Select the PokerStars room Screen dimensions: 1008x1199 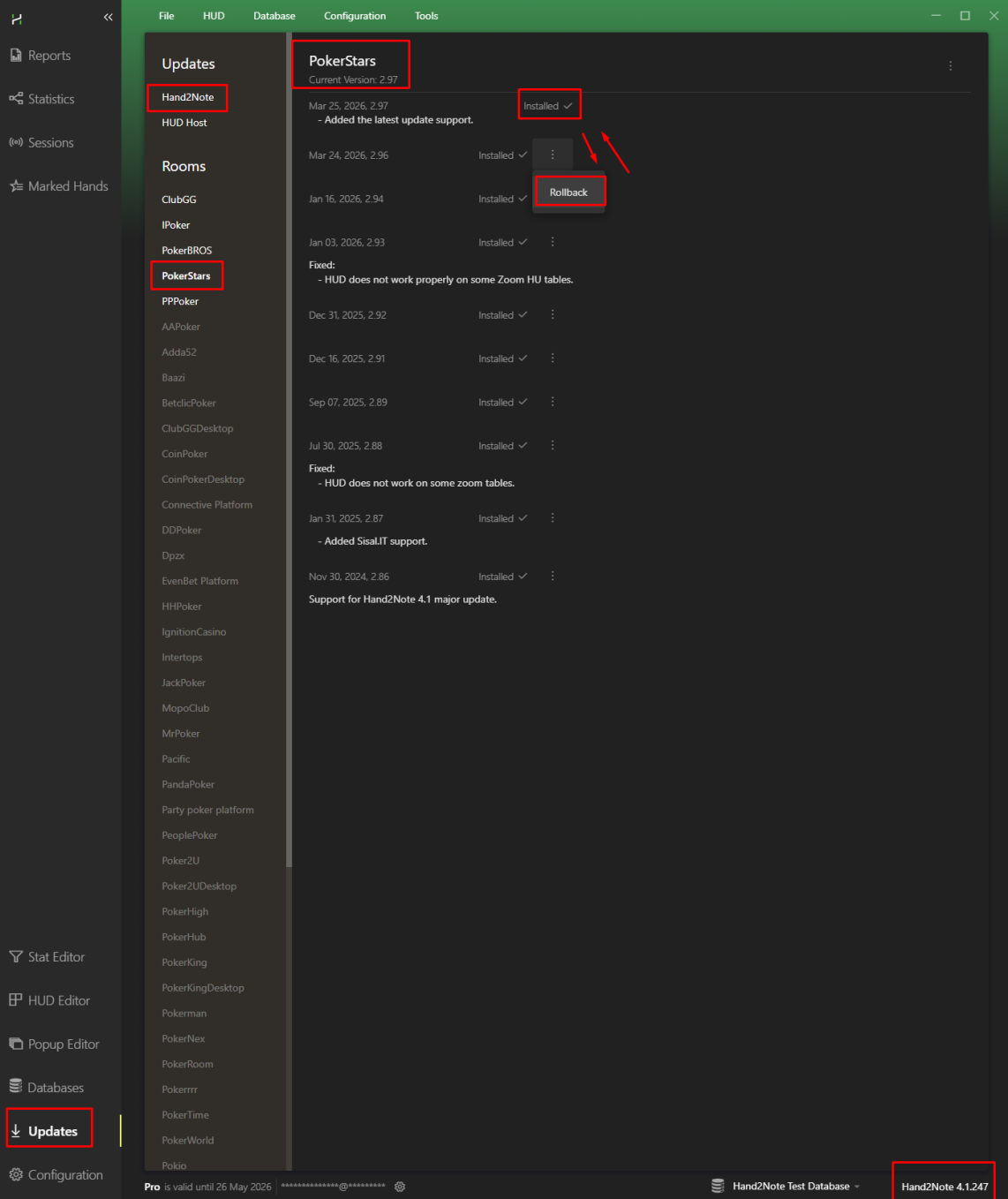[186, 276]
